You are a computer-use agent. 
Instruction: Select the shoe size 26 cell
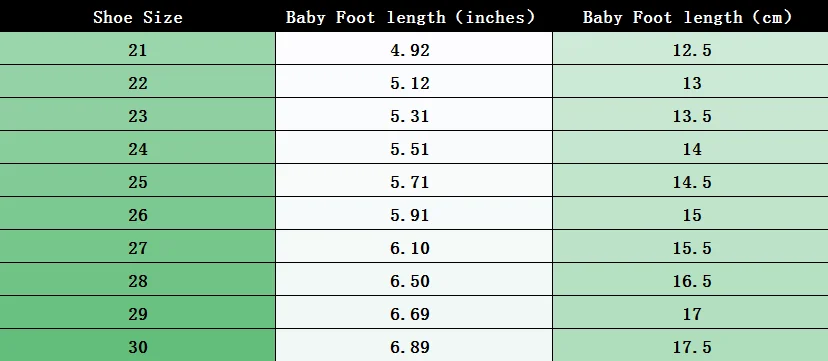pyautogui.click(x=137, y=213)
